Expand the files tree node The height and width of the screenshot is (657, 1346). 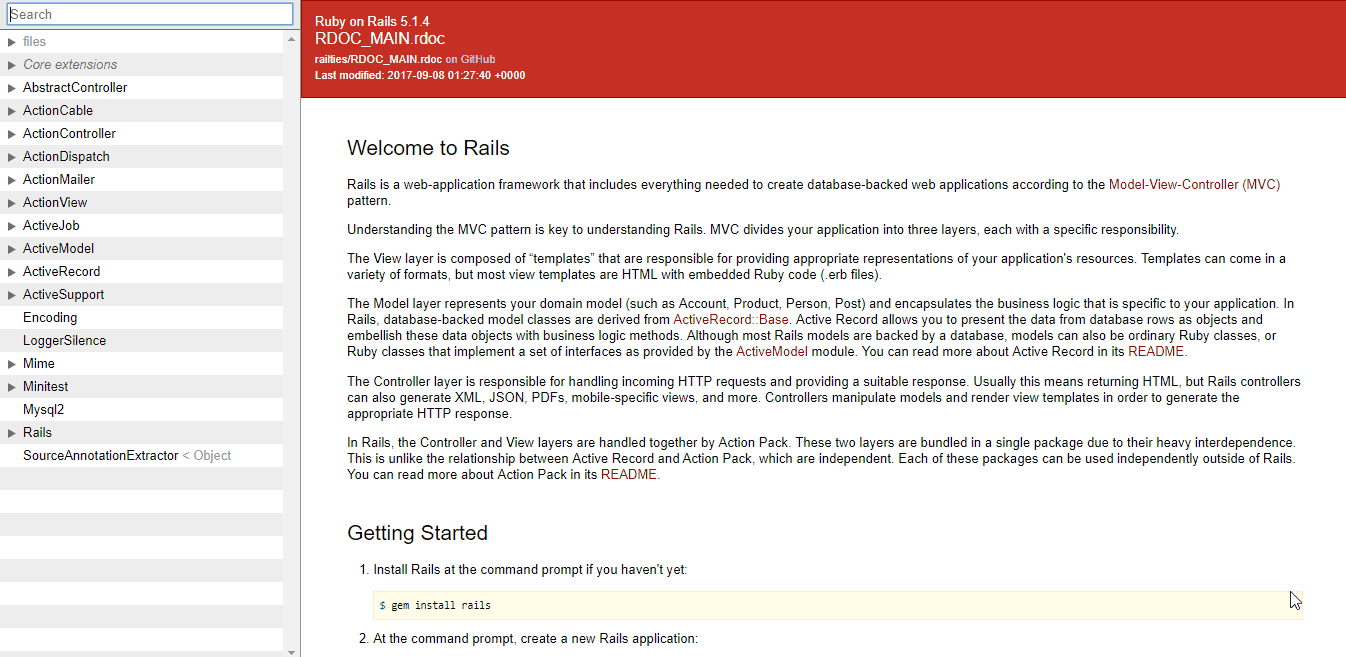(12, 42)
